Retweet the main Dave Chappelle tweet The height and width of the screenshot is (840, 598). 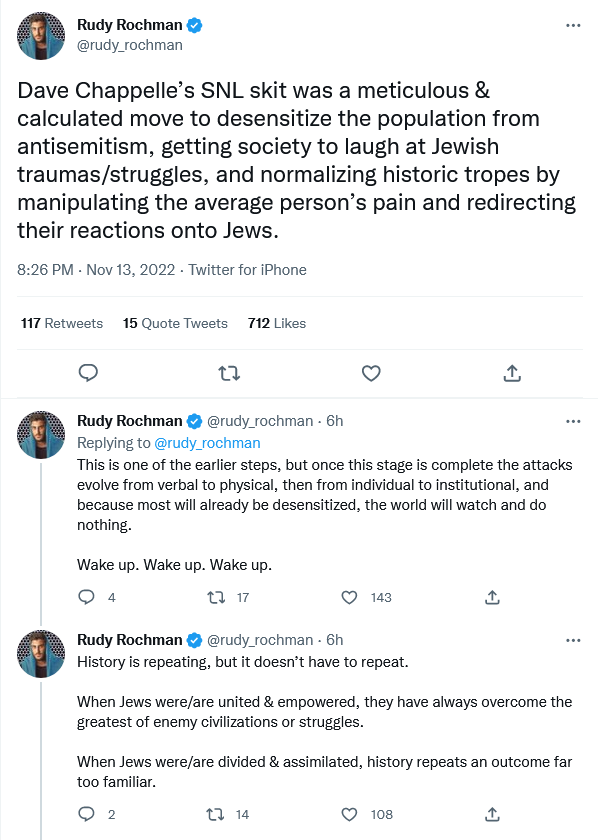[229, 373]
